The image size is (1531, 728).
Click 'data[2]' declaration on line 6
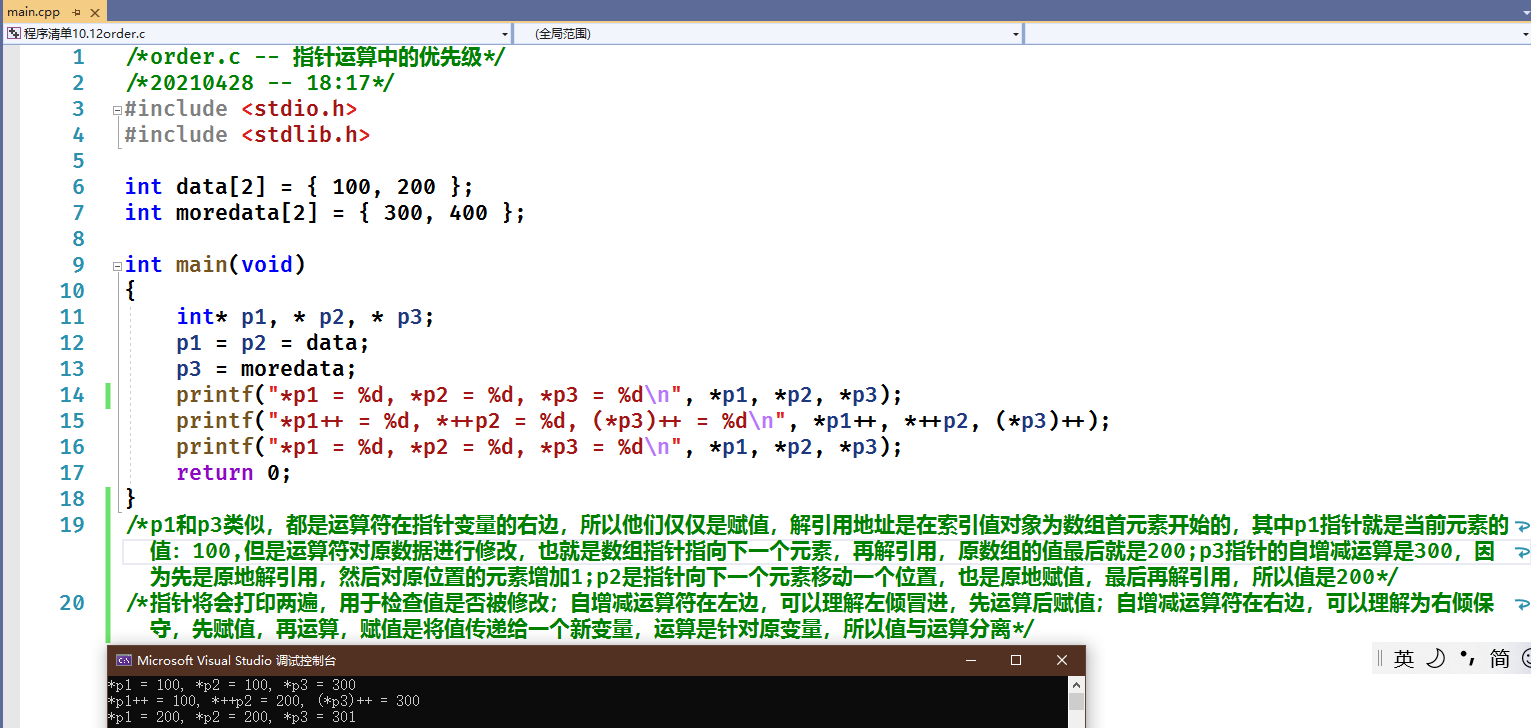click(x=221, y=187)
